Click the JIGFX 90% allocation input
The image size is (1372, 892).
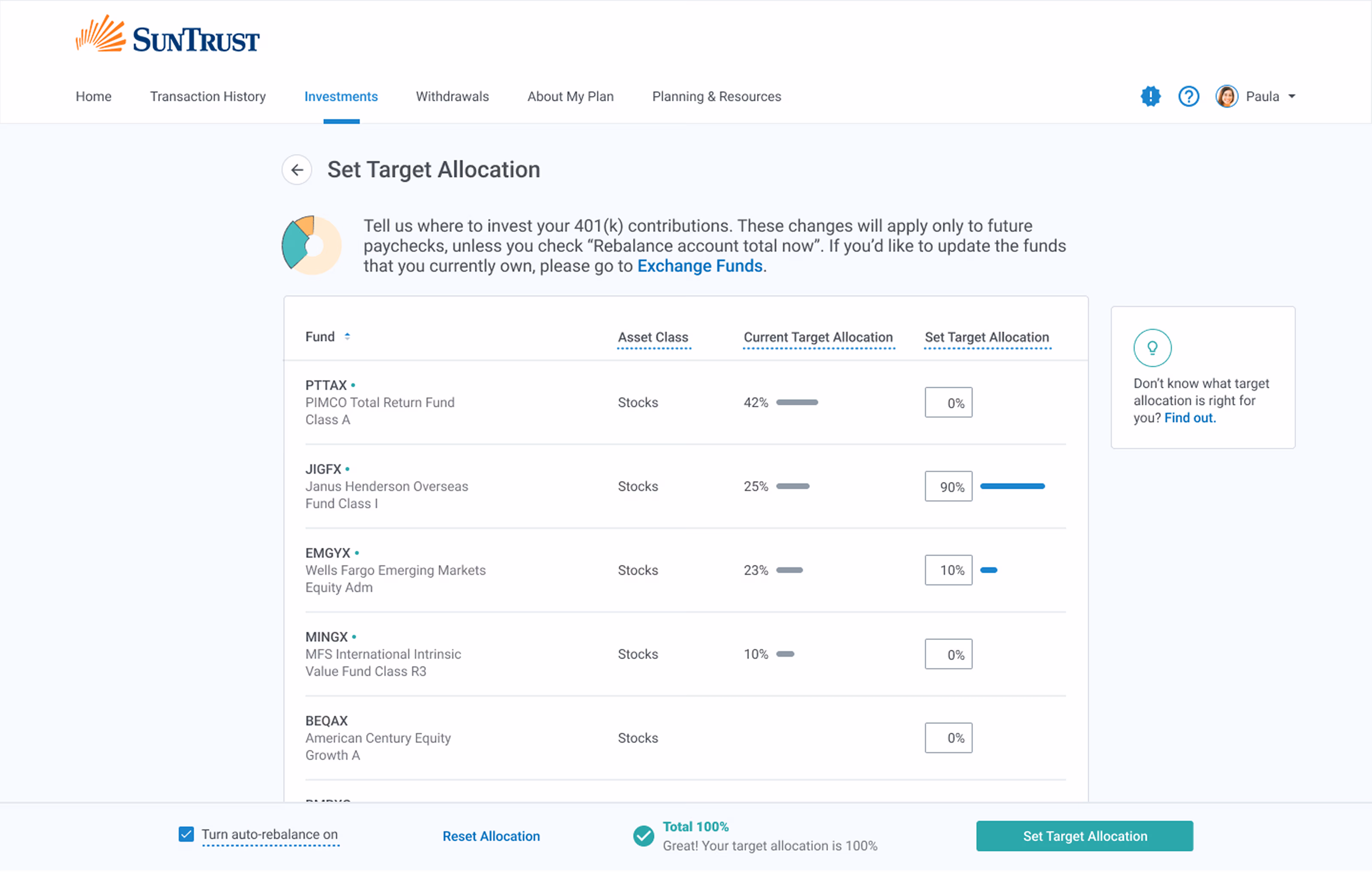948,486
